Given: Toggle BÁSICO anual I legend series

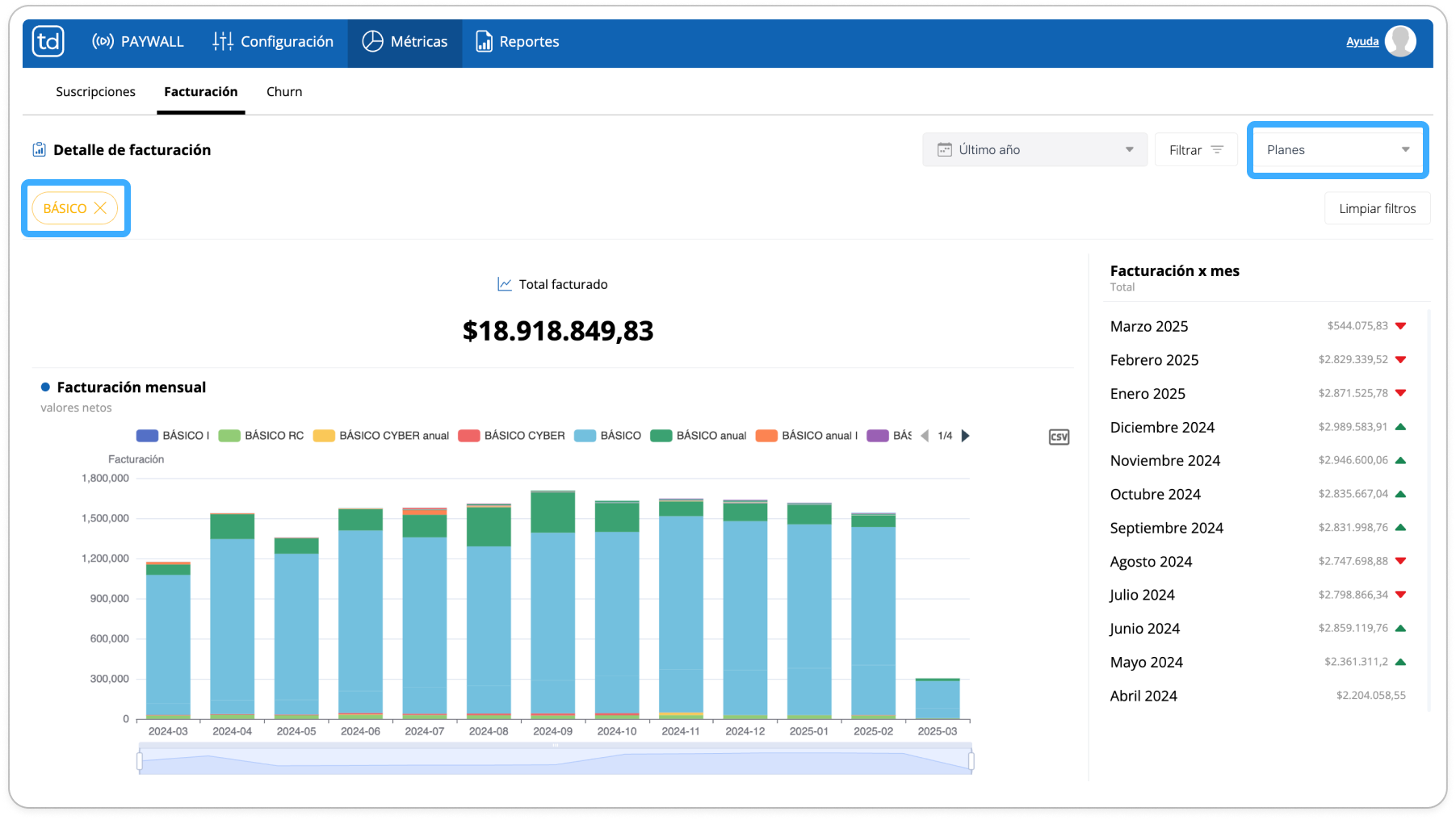Looking at the screenshot, I should coord(807,436).
